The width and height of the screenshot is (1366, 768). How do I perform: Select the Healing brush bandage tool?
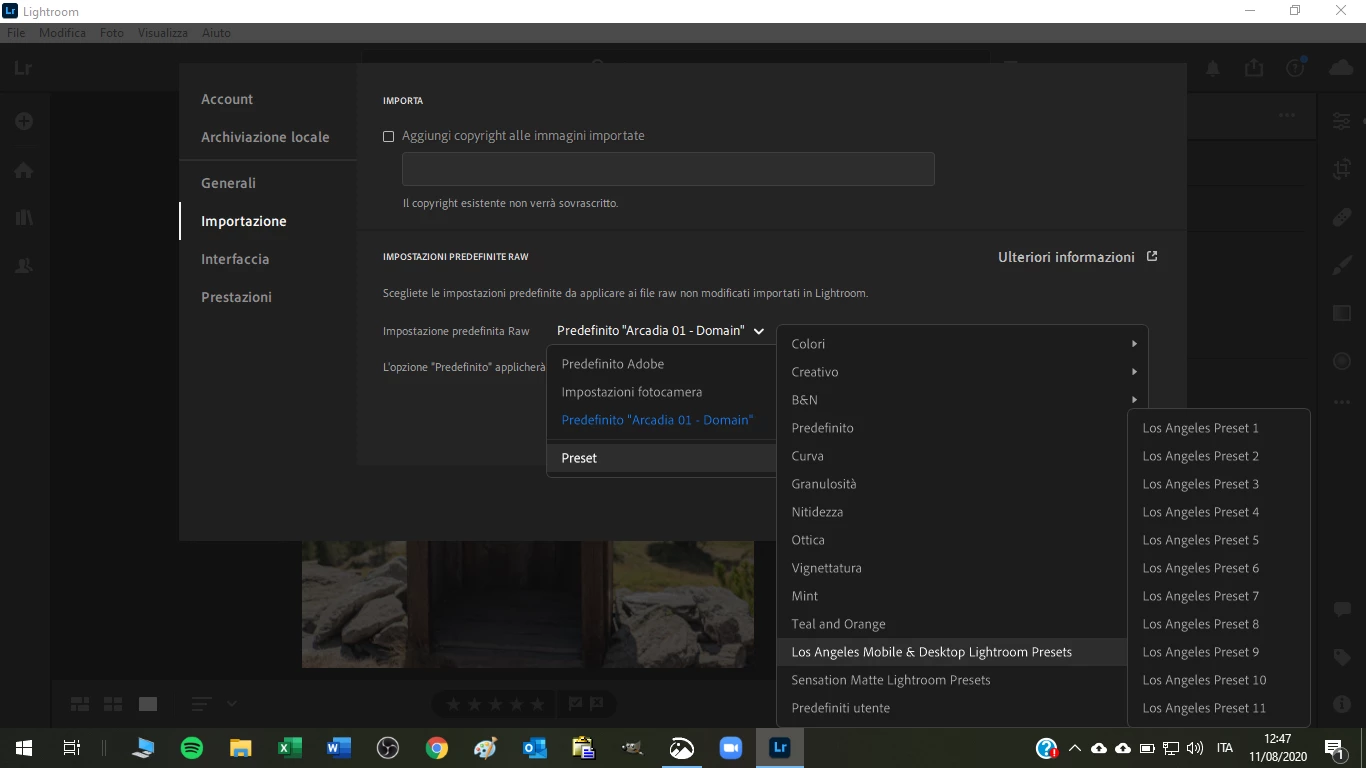1342,217
